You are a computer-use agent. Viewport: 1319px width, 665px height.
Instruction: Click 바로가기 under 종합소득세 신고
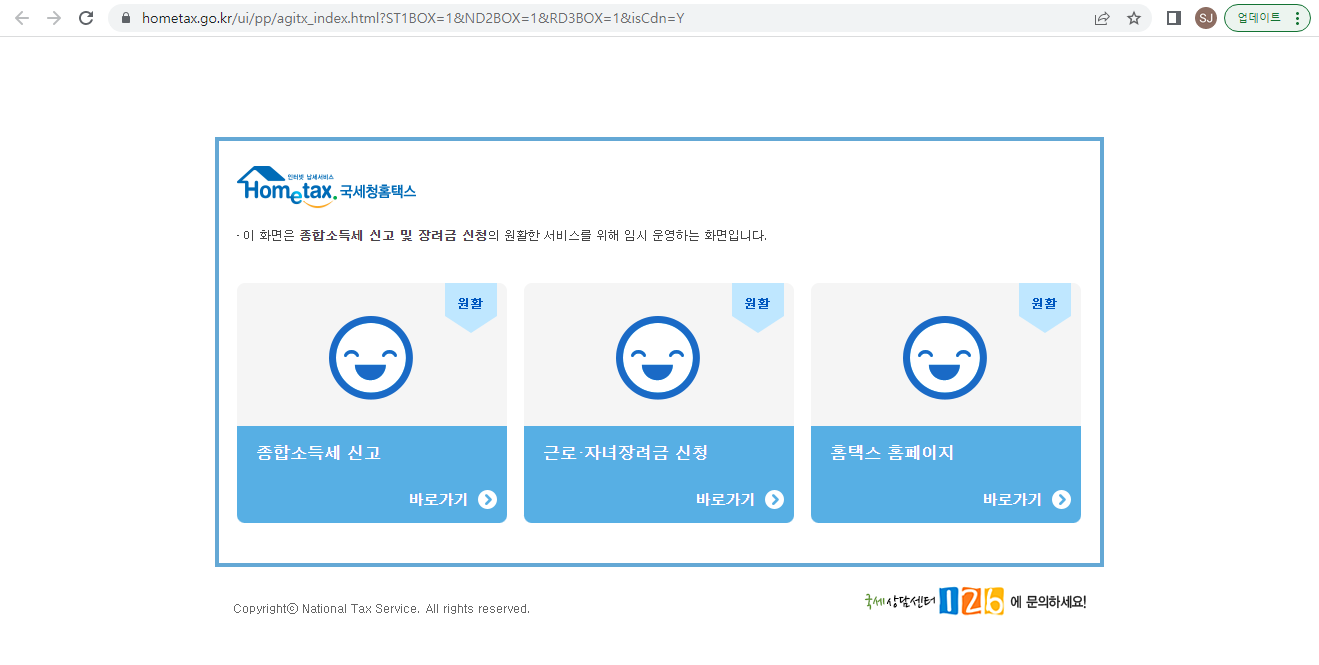point(453,500)
